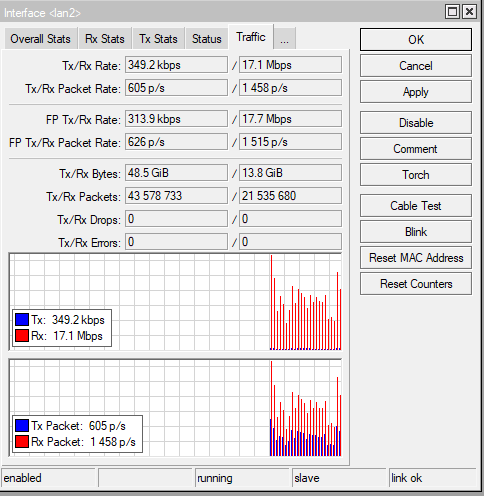Reset Counters for lan2
The width and height of the screenshot is (484, 496).
416,284
